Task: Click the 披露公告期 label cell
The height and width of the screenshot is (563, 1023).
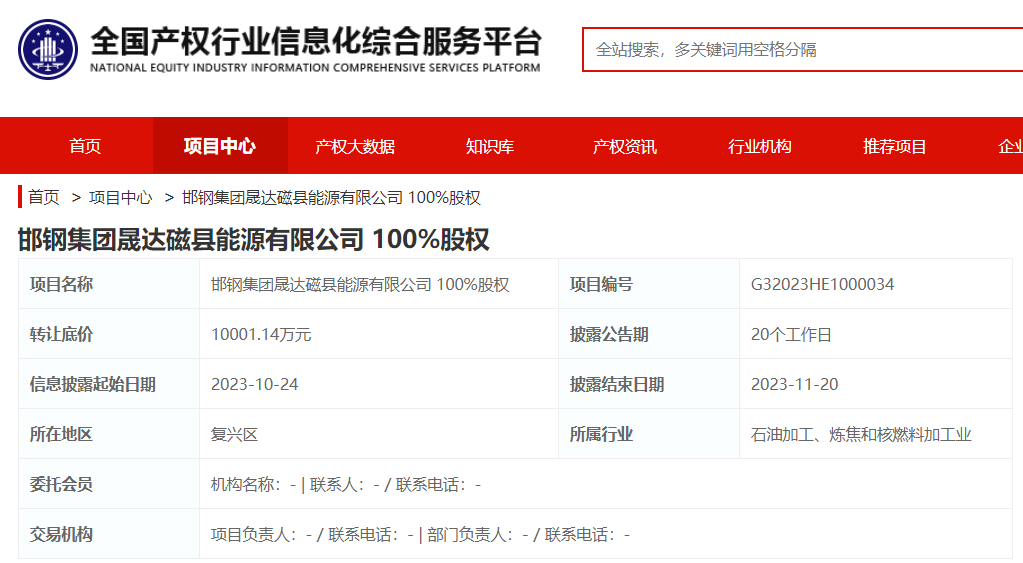Action: [x=649, y=334]
